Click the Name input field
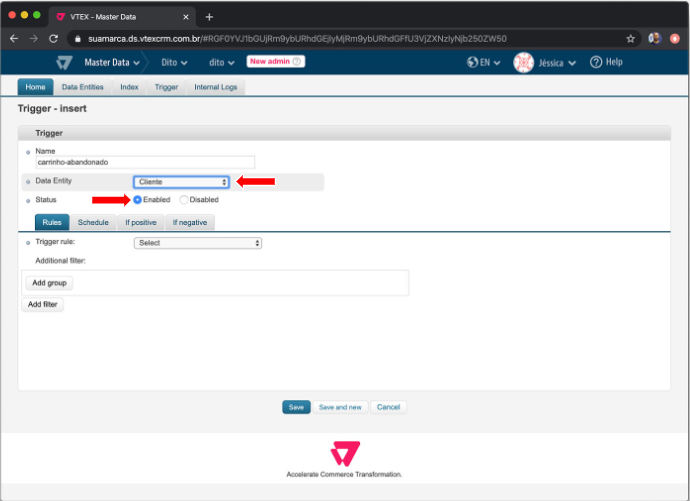This screenshot has width=690, height=501. point(145,162)
